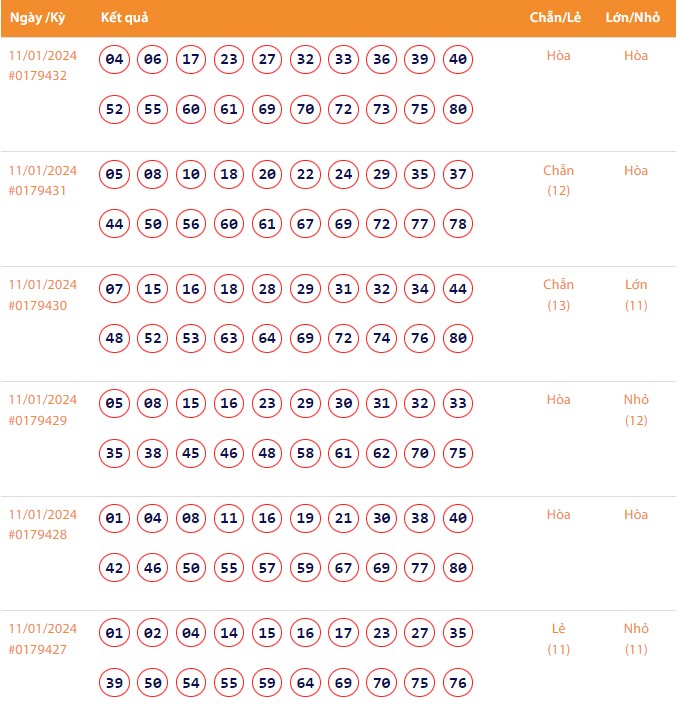Select ball 80 in draw #0179432
Screen dimensions: 680x708
(x=458, y=109)
